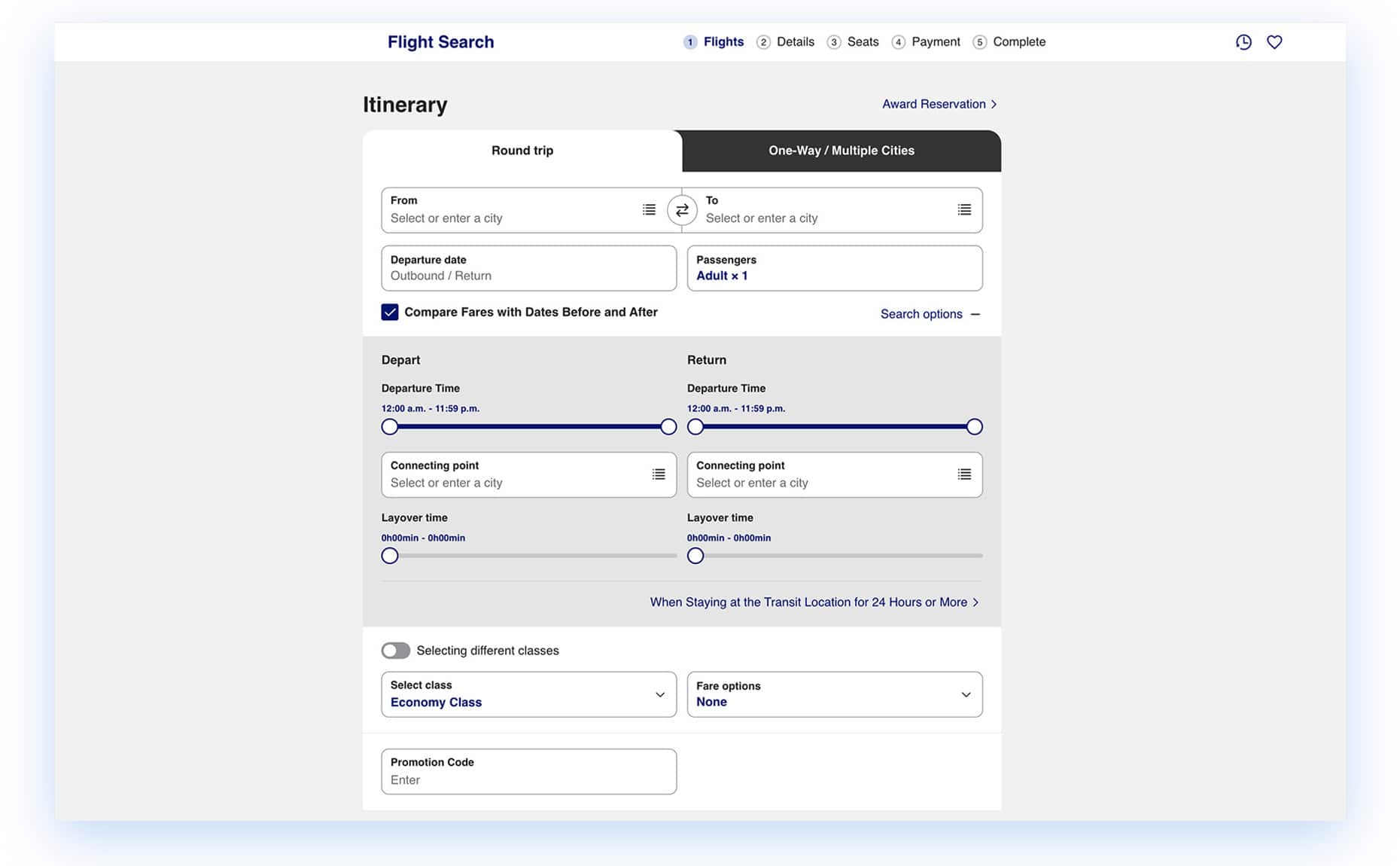This screenshot has height=866, width=1400.
Task: Open the 24-hour transit stay info link
Action: pyautogui.click(x=814, y=602)
